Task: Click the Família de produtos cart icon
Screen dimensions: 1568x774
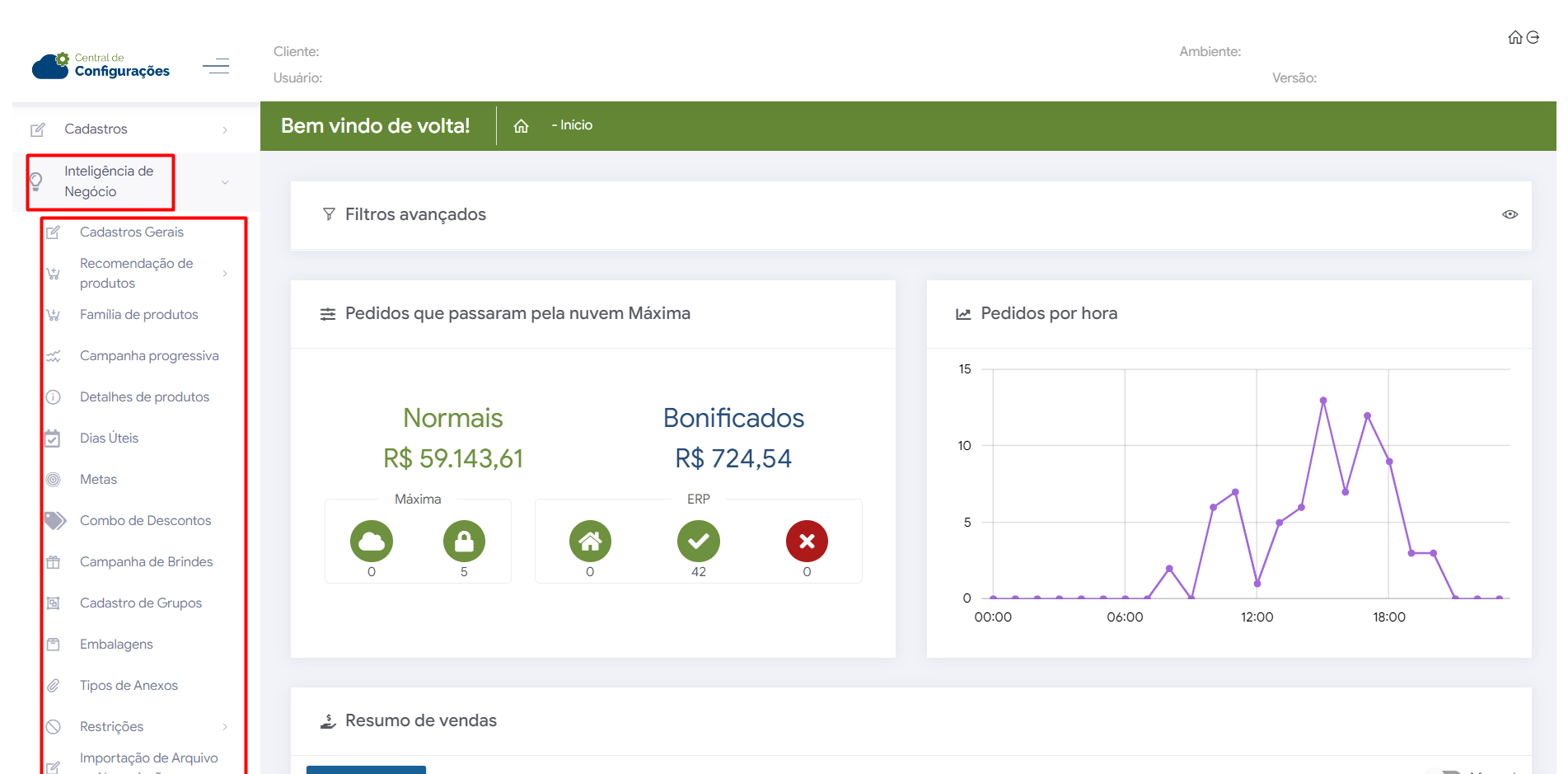Action: (53, 315)
